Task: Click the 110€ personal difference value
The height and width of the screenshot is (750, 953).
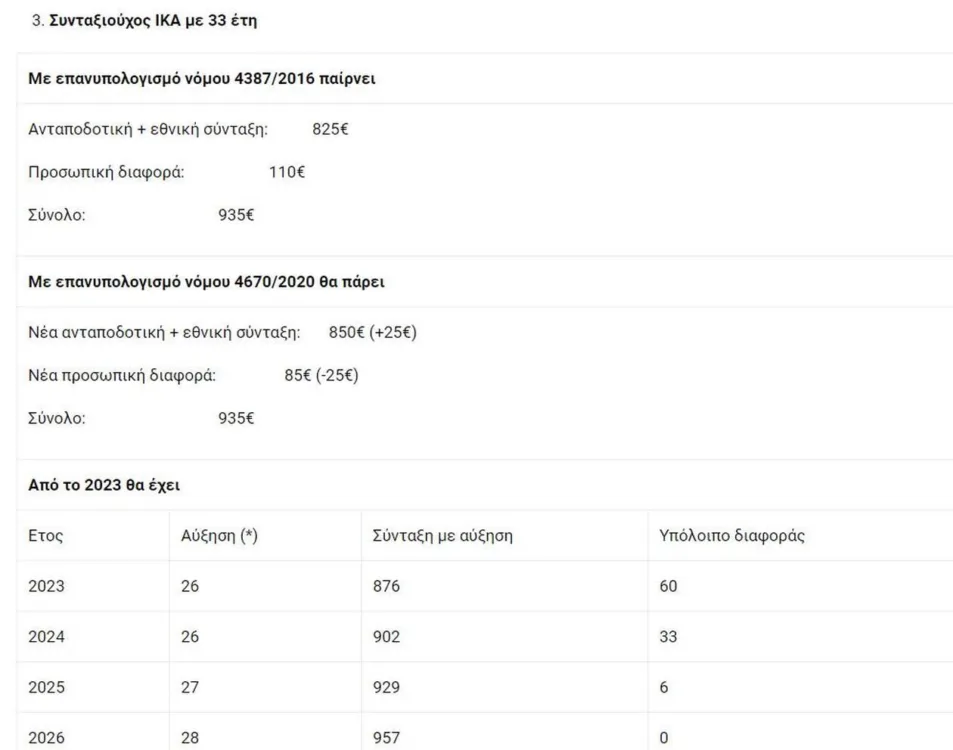Action: [x=287, y=172]
